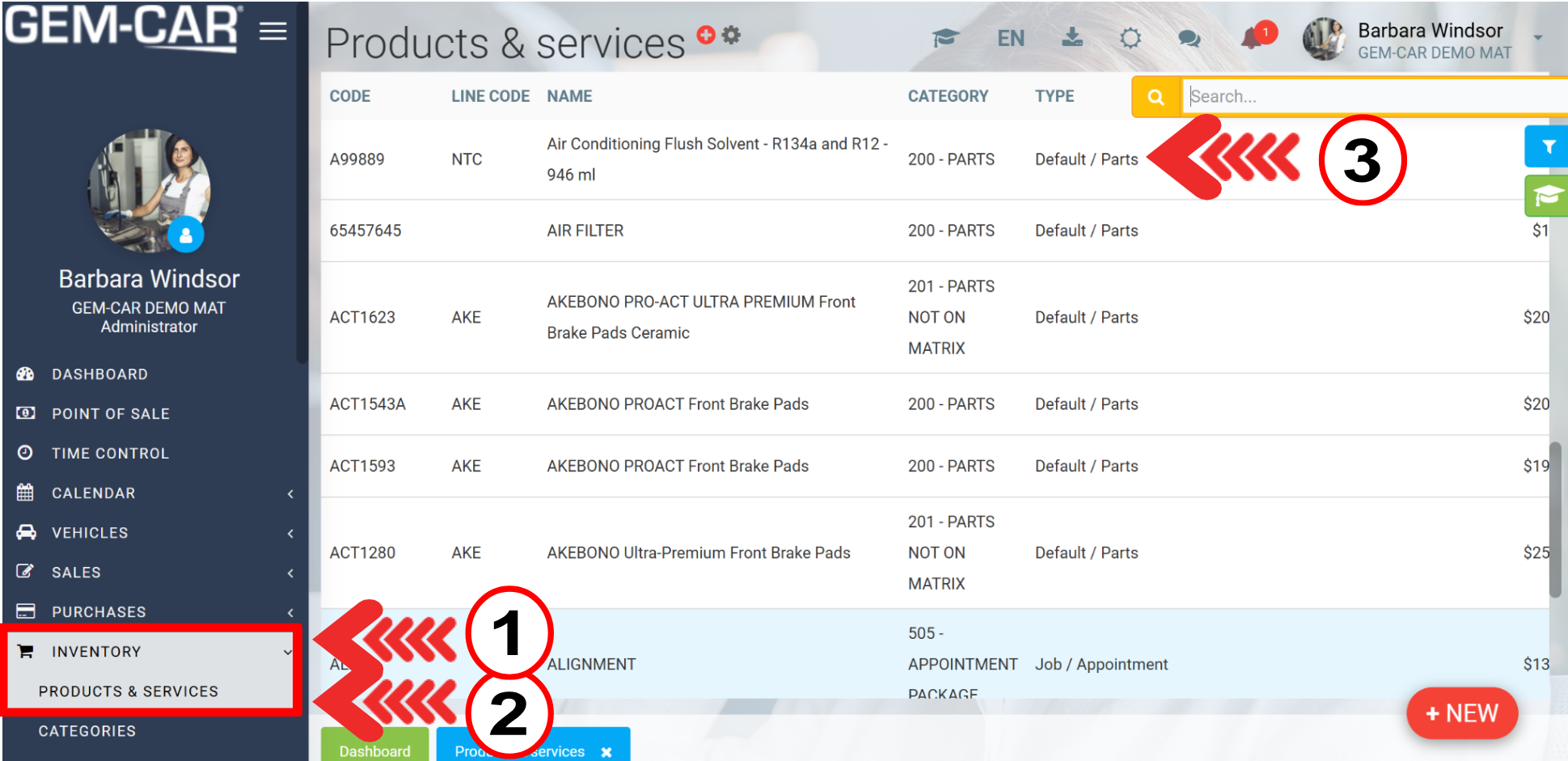The image size is (1568, 761).
Task: Click the green tutorial cap button
Action: (x=1547, y=196)
